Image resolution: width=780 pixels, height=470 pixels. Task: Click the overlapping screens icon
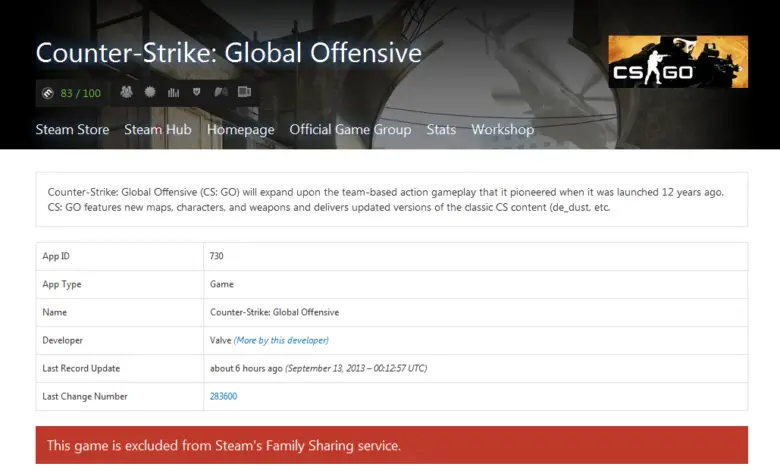[x=244, y=92]
